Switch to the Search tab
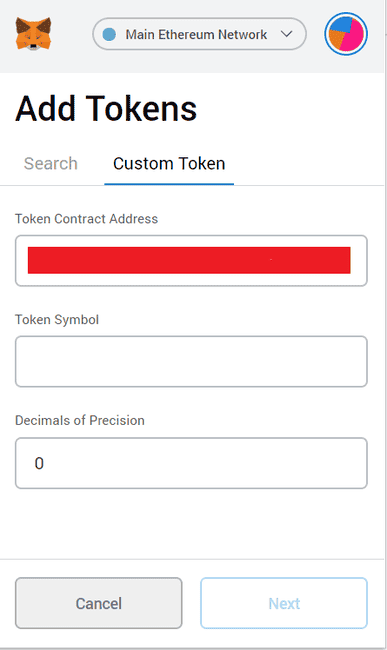This screenshot has width=387, height=650. (51, 163)
